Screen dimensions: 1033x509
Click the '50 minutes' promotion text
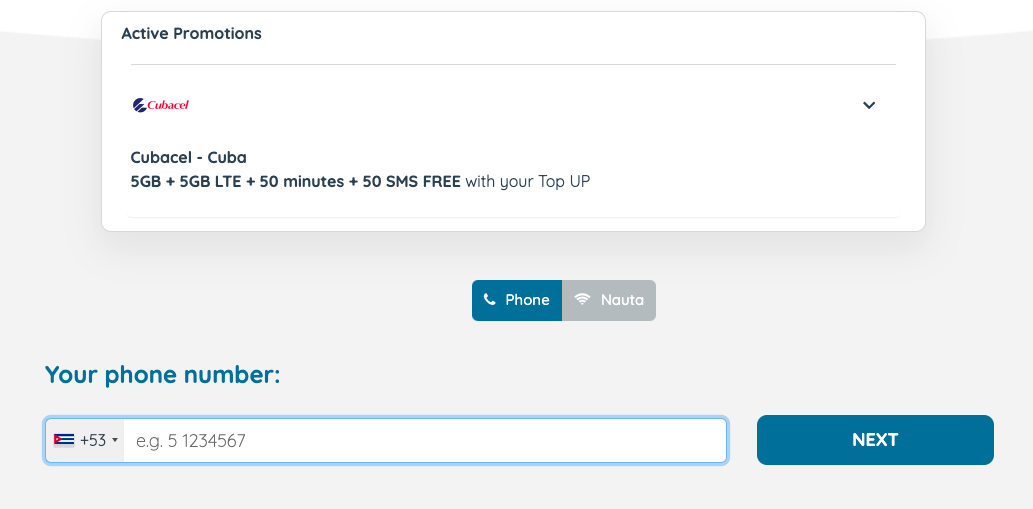[x=302, y=181]
